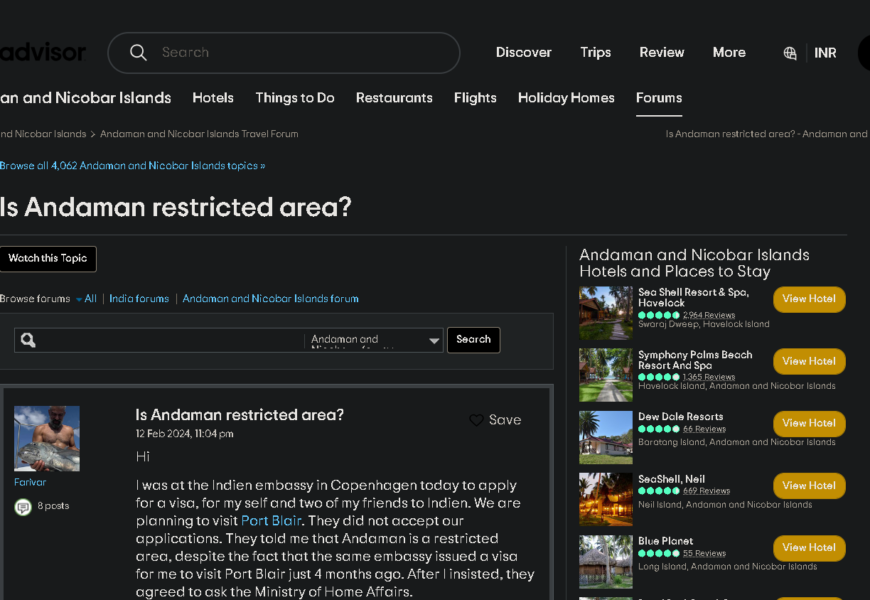870x600 pixels.
Task: Click the magnifier icon in top search bar
Action: click(138, 53)
